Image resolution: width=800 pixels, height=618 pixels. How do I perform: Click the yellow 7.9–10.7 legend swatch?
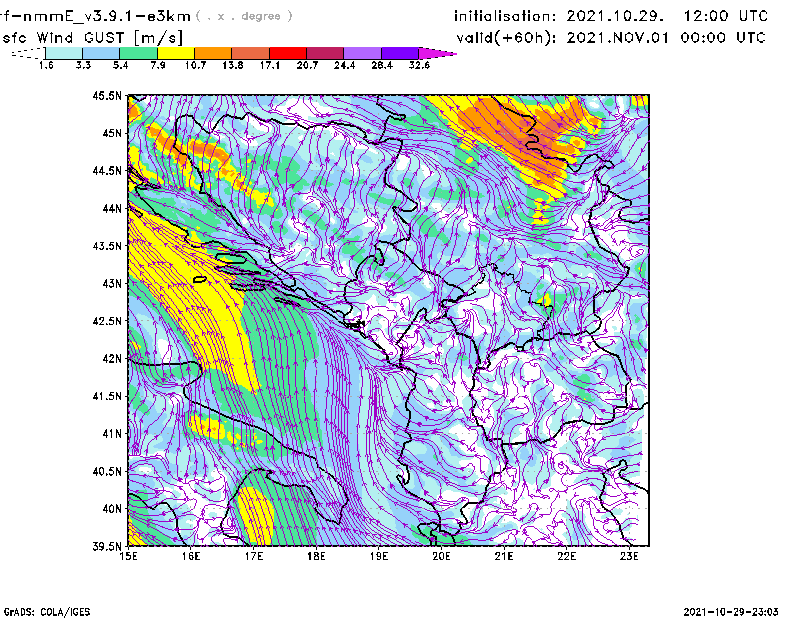[176, 53]
